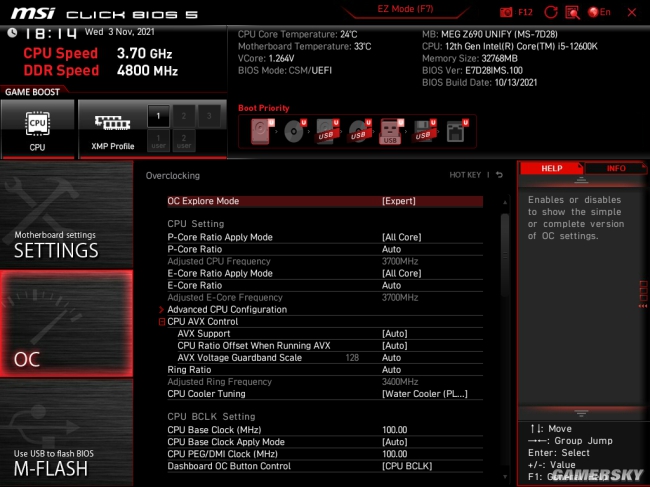Viewport: 650px width, 487px height.
Task: Enable XMP profile 2
Action: 184,116
